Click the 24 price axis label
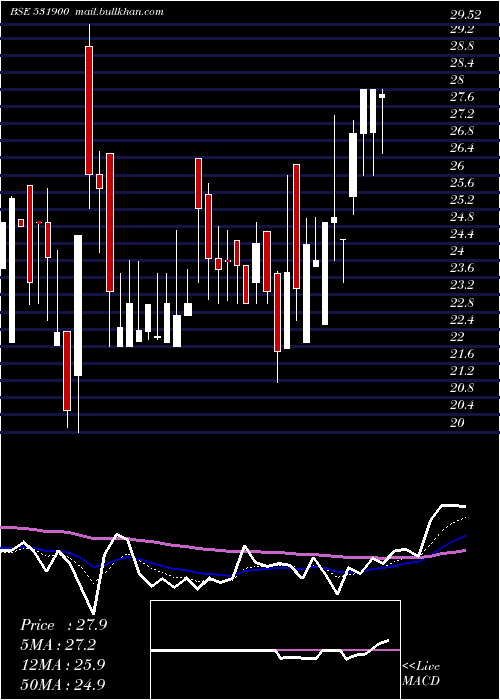Image resolution: width=500 pixels, height=700 pixels. tap(458, 251)
